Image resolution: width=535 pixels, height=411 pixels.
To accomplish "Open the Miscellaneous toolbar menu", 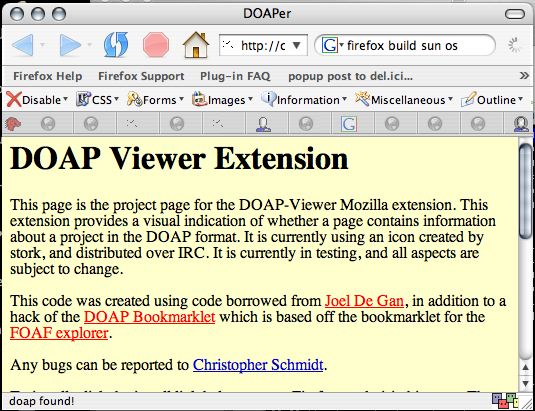I will (x=404, y=100).
